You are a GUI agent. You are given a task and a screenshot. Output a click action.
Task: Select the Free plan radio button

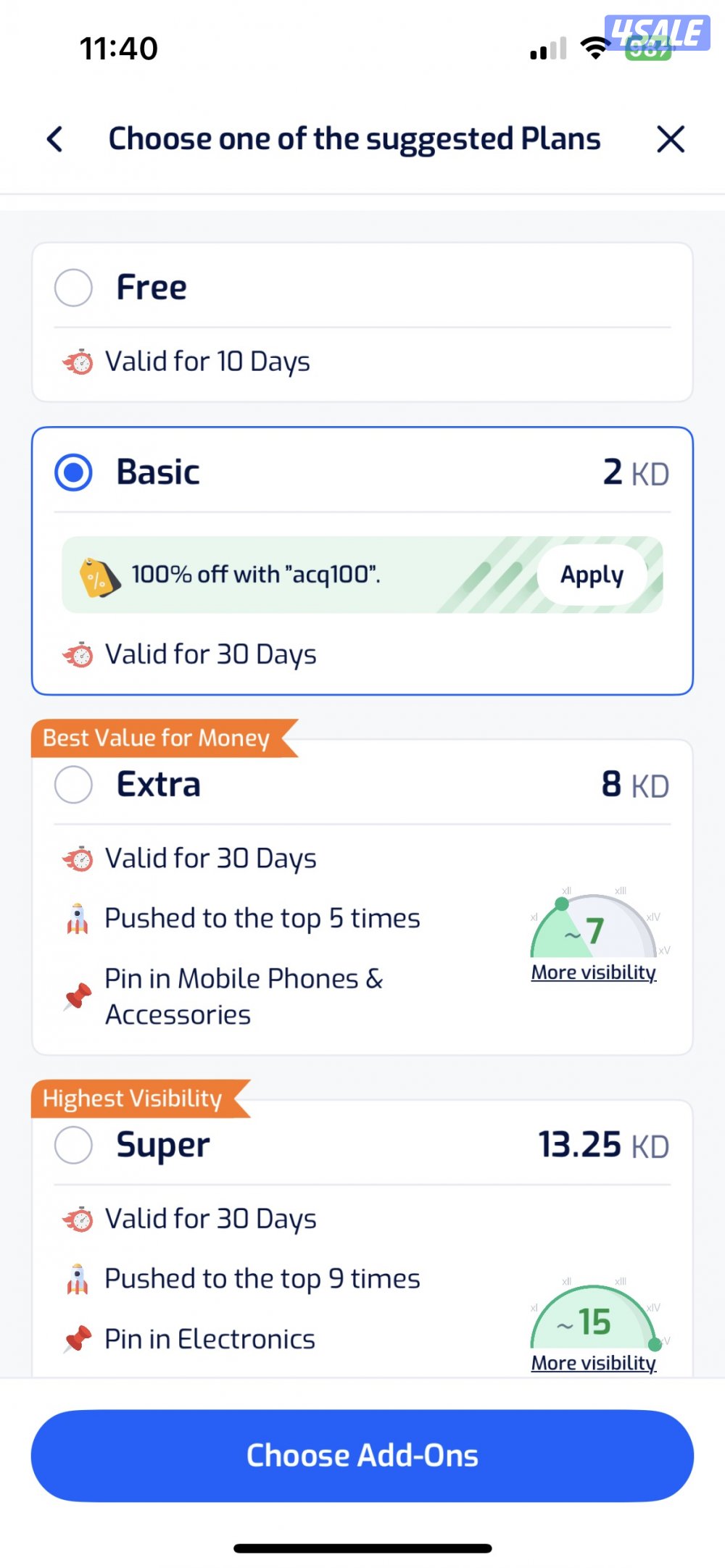pyautogui.click(x=74, y=288)
